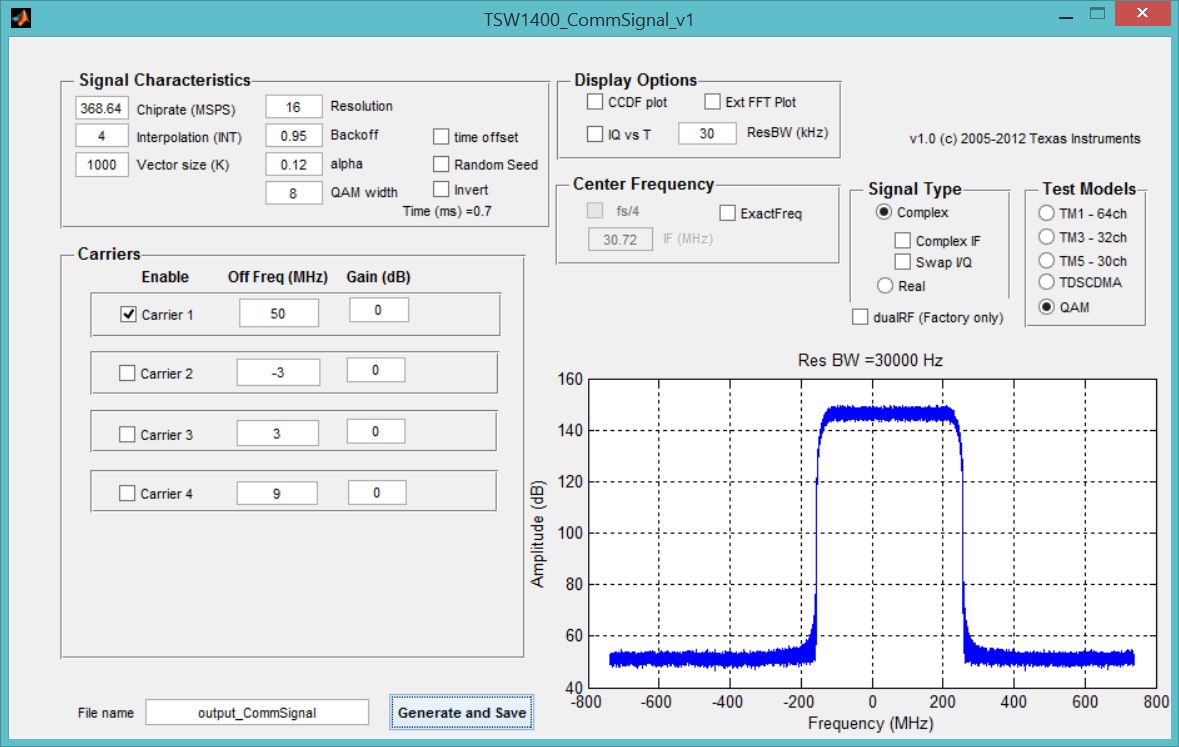Close the TSW1400_CommSignal_v1 window
The height and width of the screenshot is (747, 1179).
click(1142, 14)
